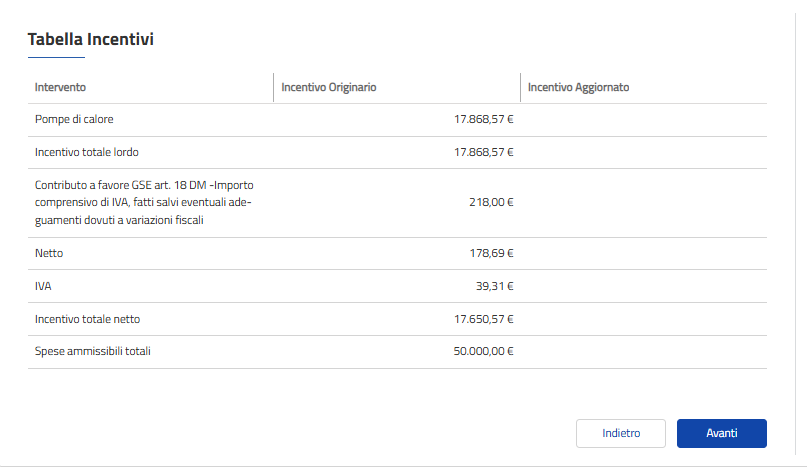Viewport: 807px width, 471px height.
Task: Click the Contributo a favore GSE description
Action: click(x=144, y=202)
